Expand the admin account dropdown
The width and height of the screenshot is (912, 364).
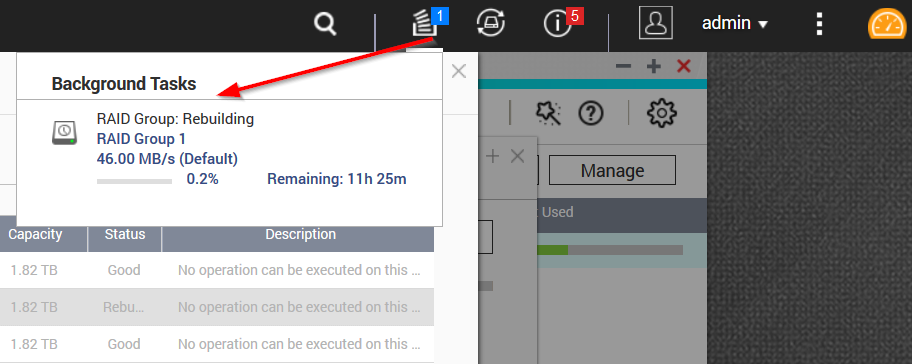point(735,23)
